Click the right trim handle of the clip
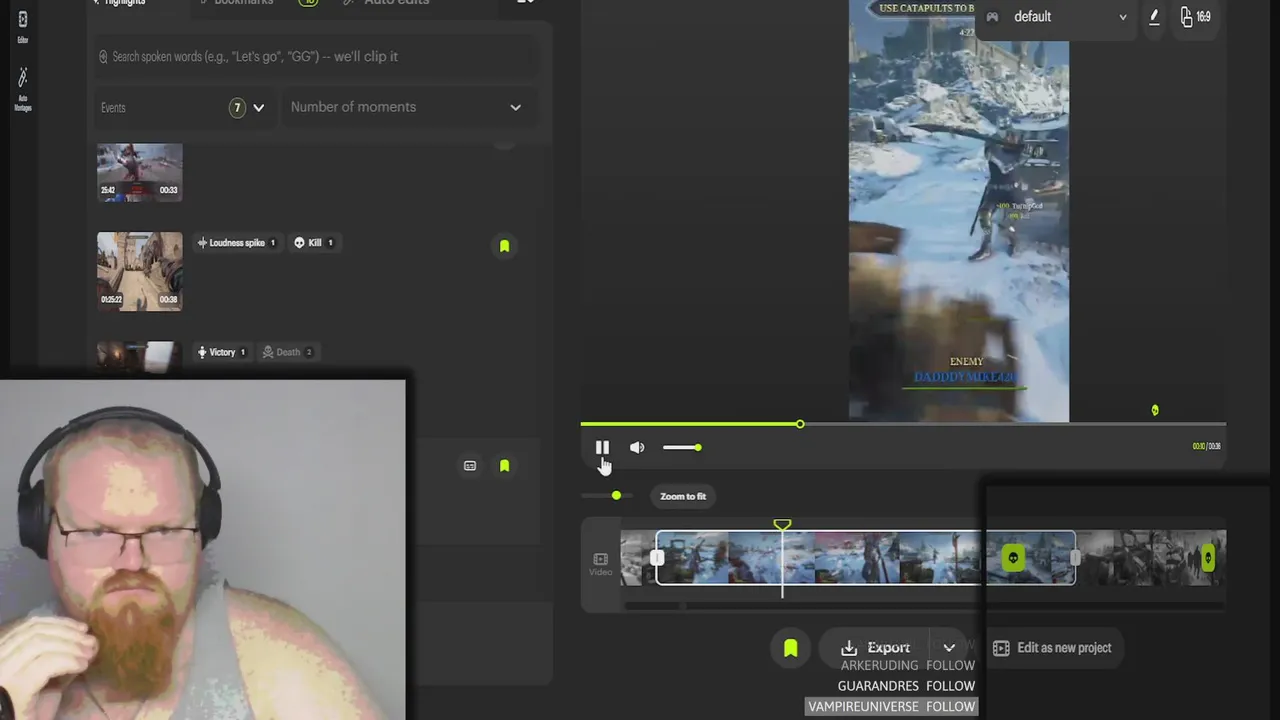This screenshot has width=1280, height=720. (x=1075, y=558)
